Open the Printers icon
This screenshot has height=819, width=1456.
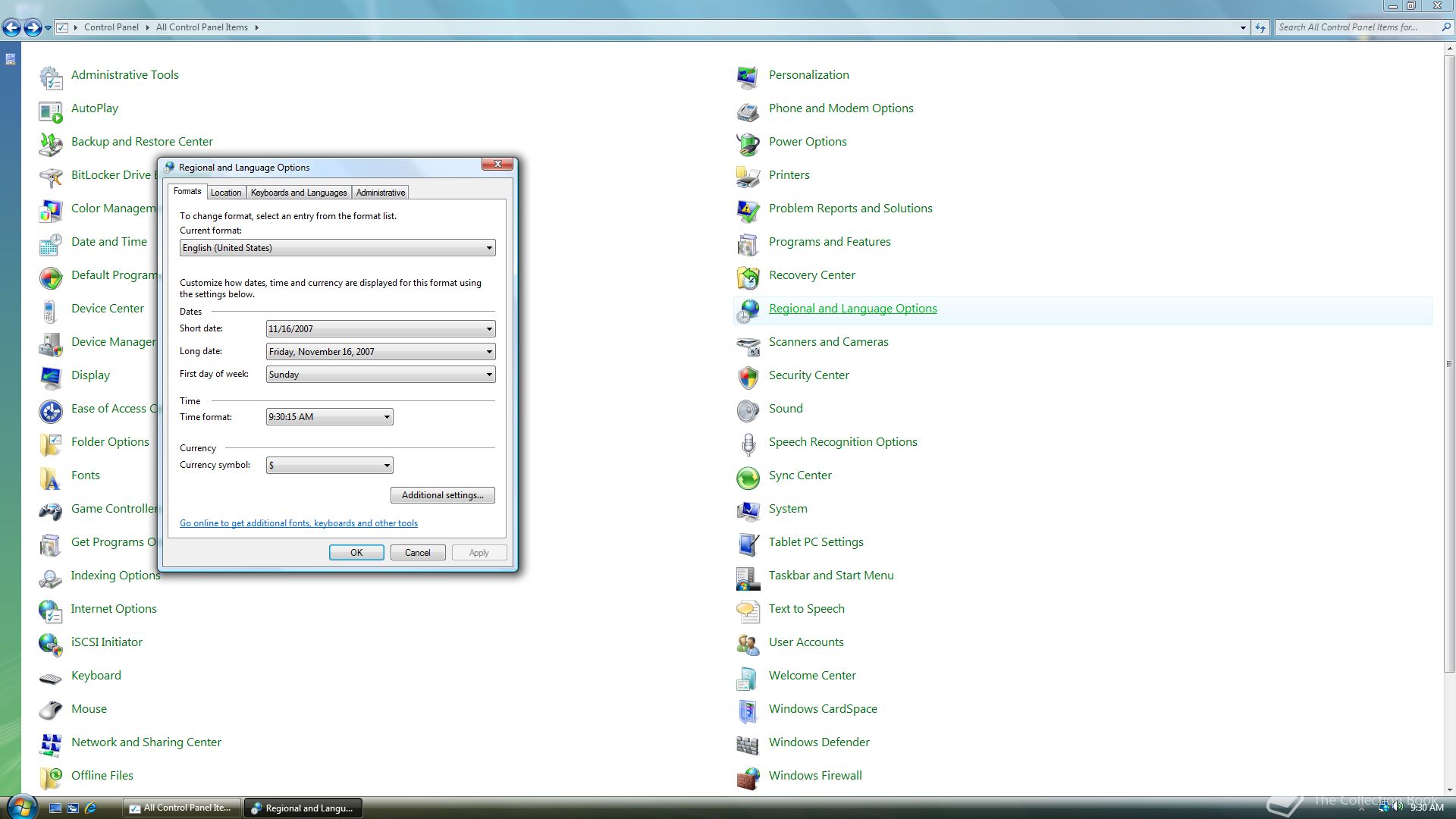pos(748,176)
